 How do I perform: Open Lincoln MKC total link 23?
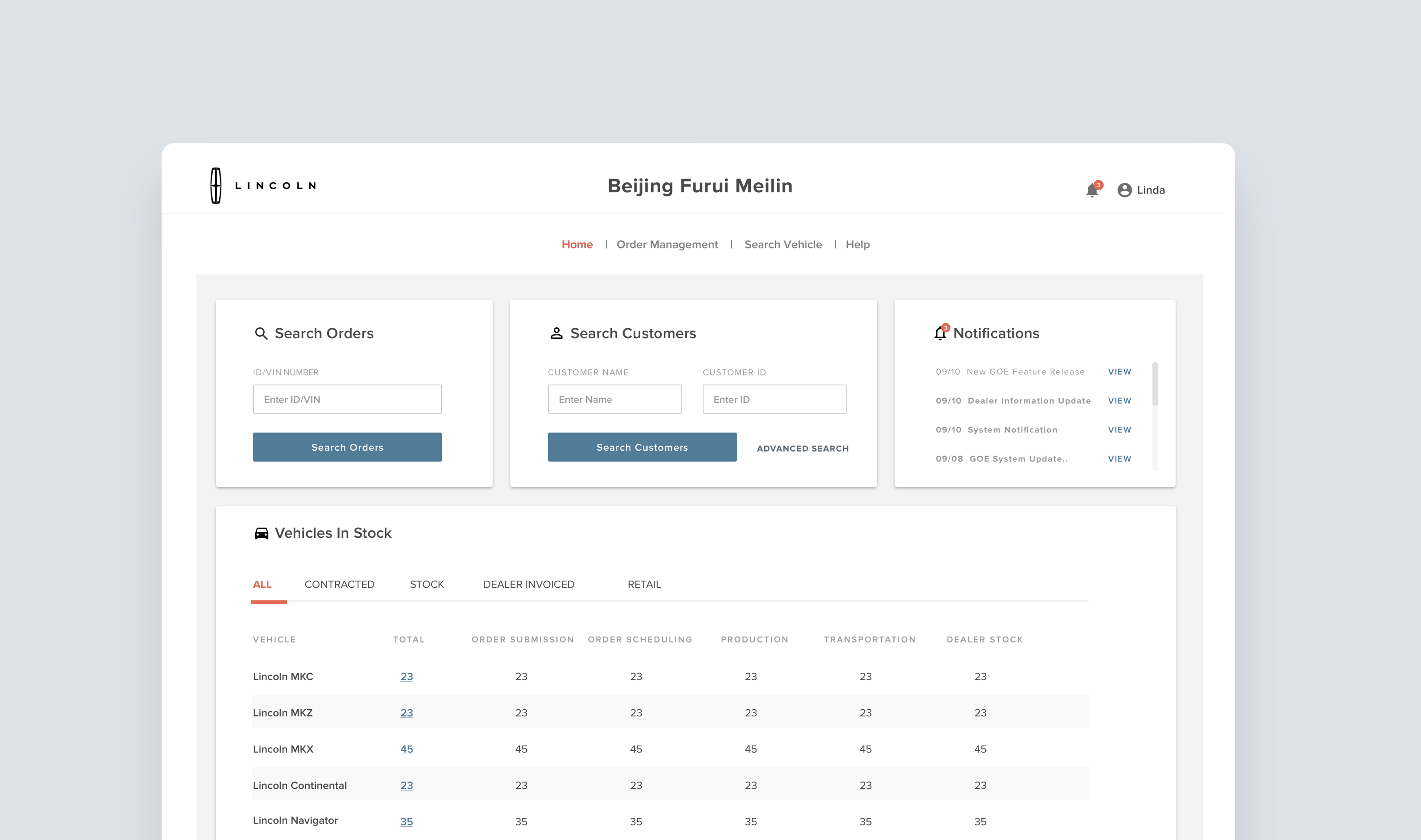[407, 676]
